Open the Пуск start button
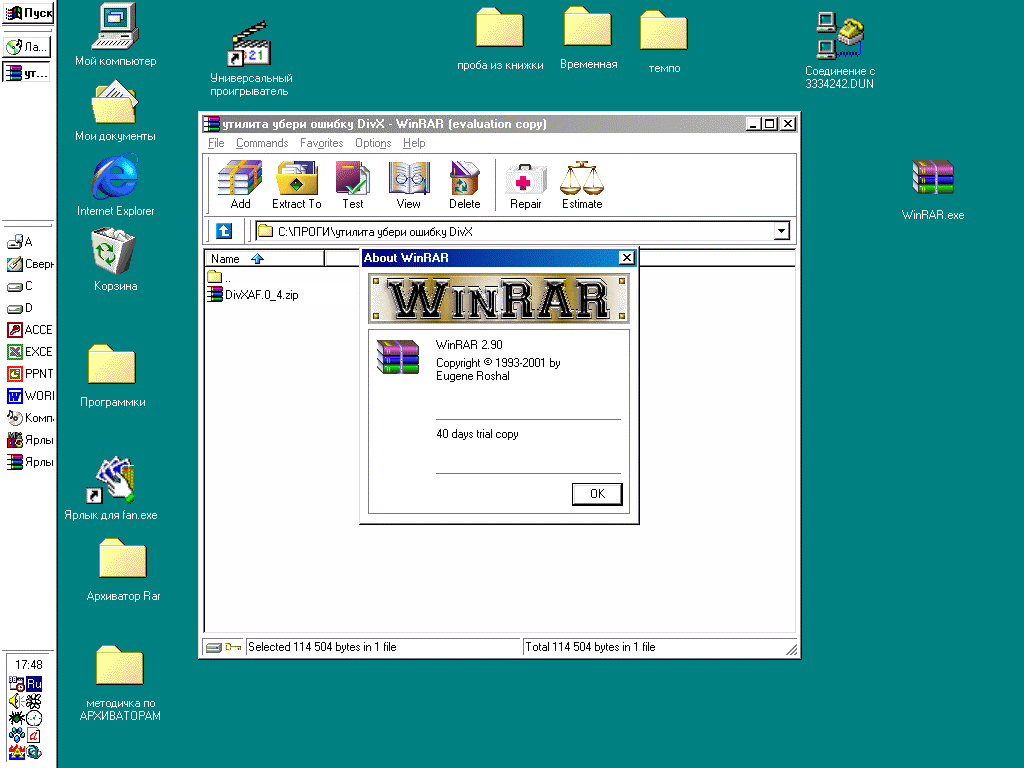The width and height of the screenshot is (1024, 768). [x=28, y=12]
